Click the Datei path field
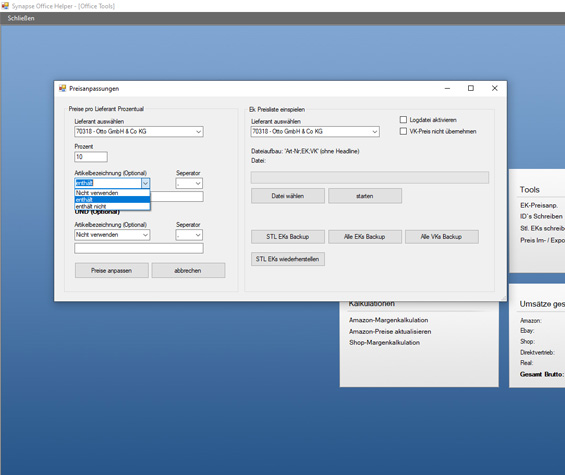Viewport: 565px width, 475px height. [x=370, y=177]
